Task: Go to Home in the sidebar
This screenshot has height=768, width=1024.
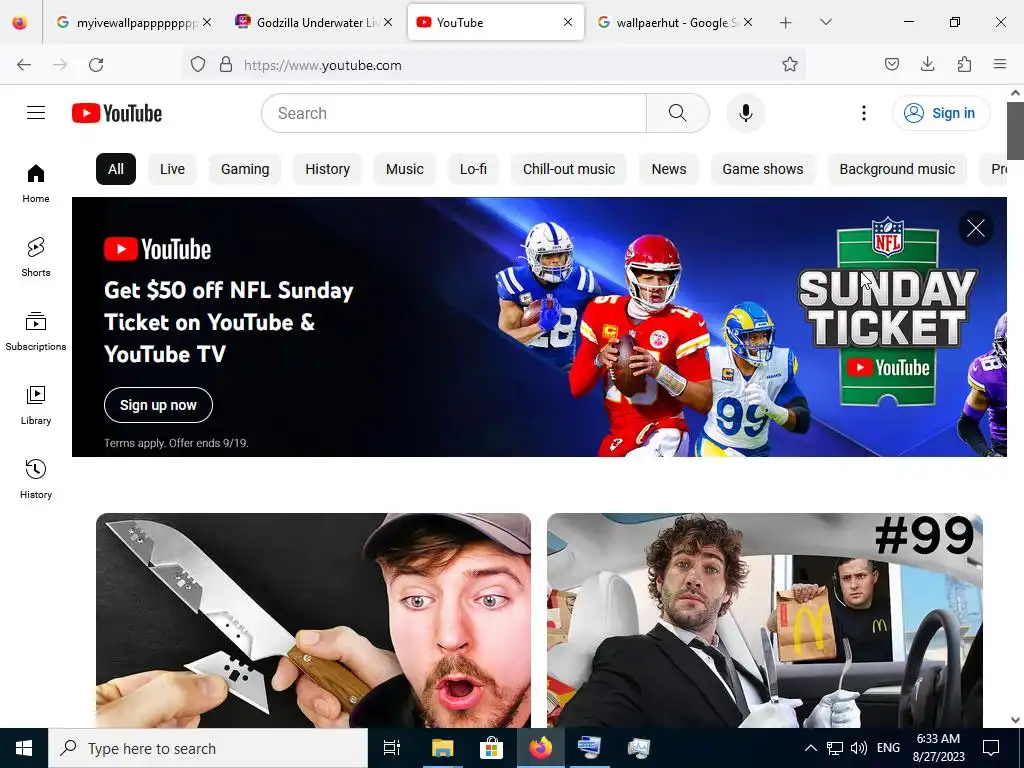Action: click(36, 184)
